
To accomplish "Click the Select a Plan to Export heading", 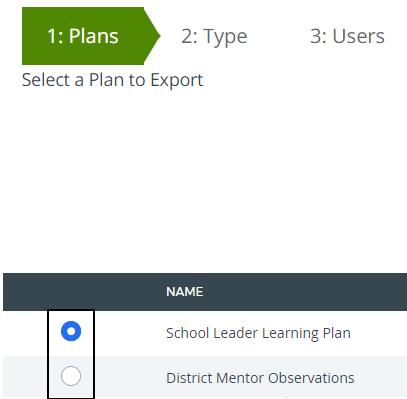I will pos(112,80).
